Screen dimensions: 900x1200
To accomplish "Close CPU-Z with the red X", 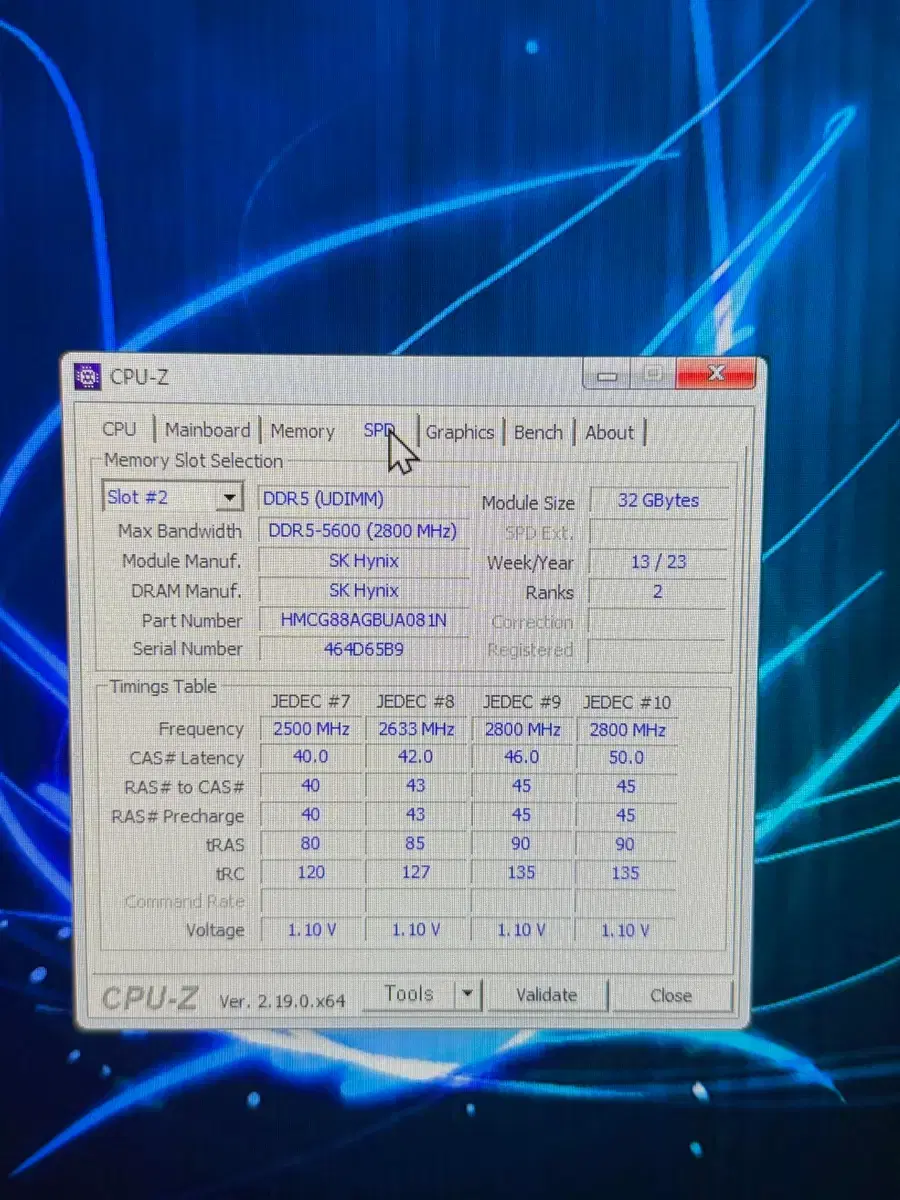I will coord(715,374).
